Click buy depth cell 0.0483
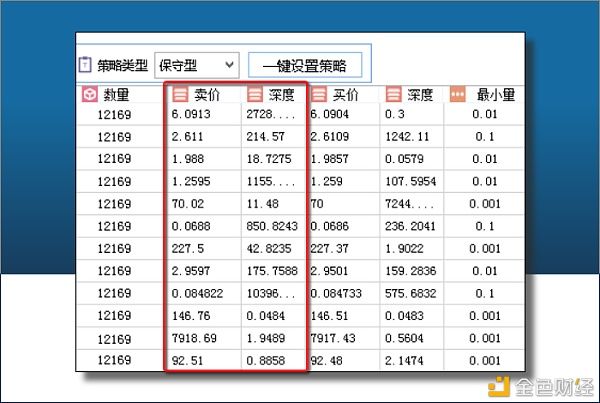This screenshot has width=600, height=403. pyautogui.click(x=404, y=316)
